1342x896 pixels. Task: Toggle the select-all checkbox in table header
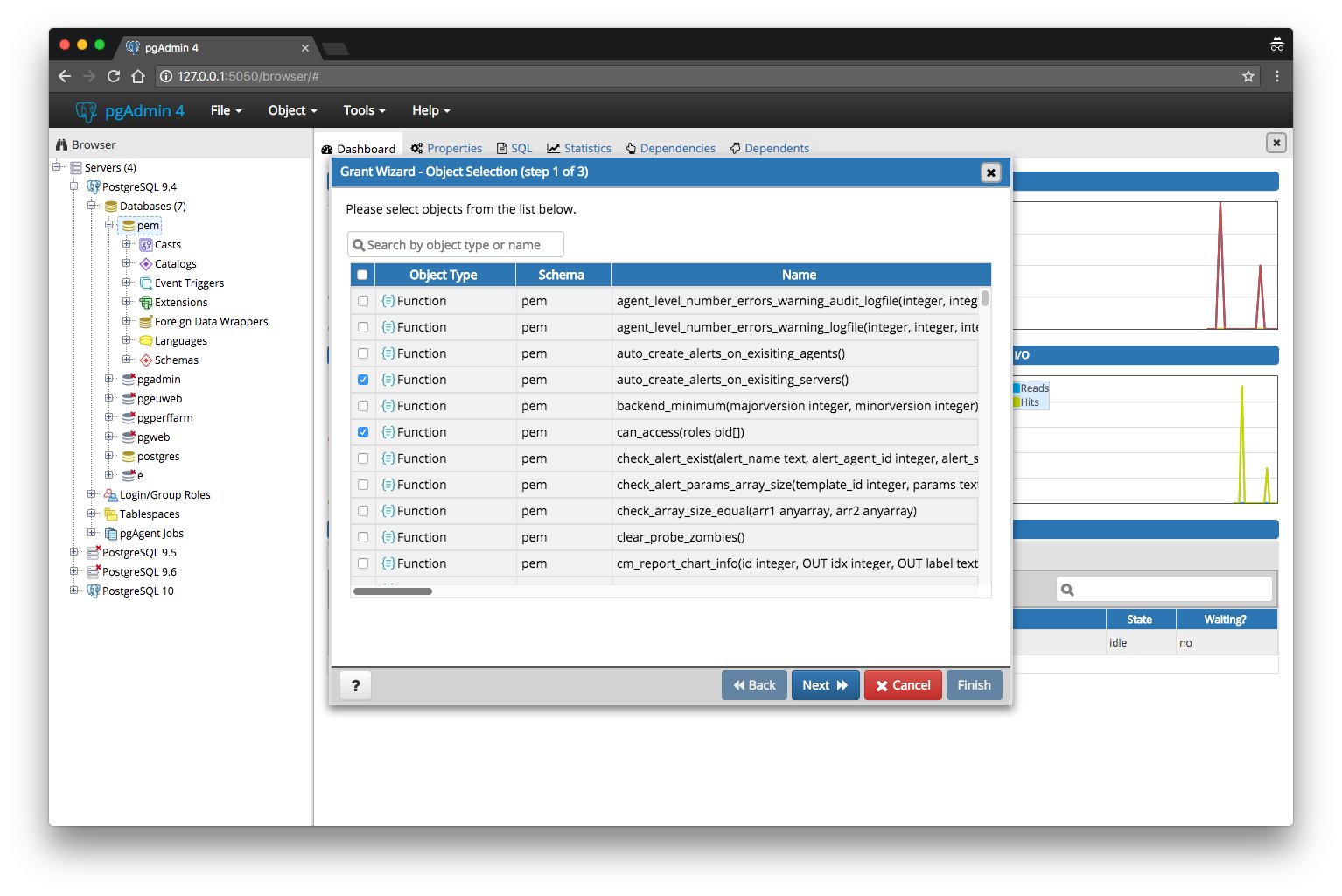pyautogui.click(x=362, y=275)
